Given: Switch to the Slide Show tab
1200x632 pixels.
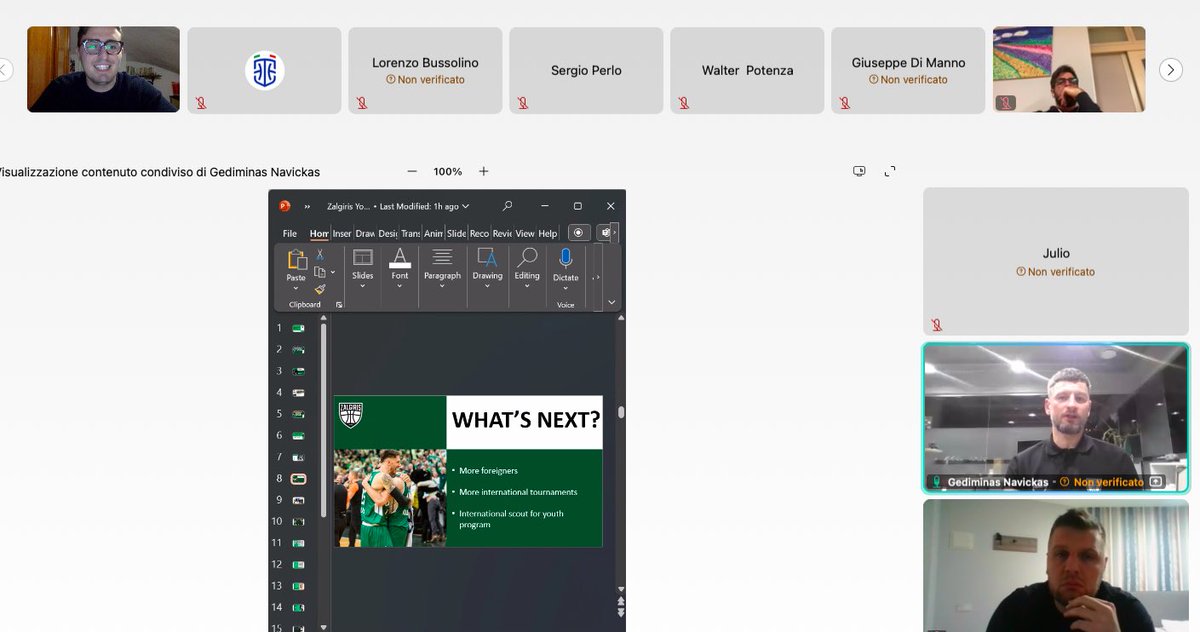Looking at the screenshot, I should (457, 234).
